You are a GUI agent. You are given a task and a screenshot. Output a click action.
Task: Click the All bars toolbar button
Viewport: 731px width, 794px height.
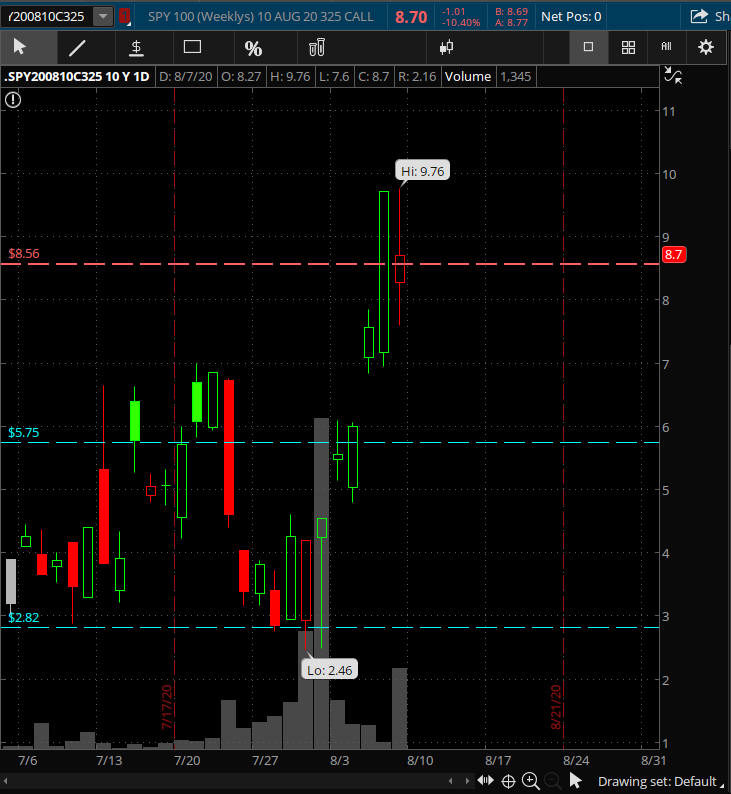666,47
